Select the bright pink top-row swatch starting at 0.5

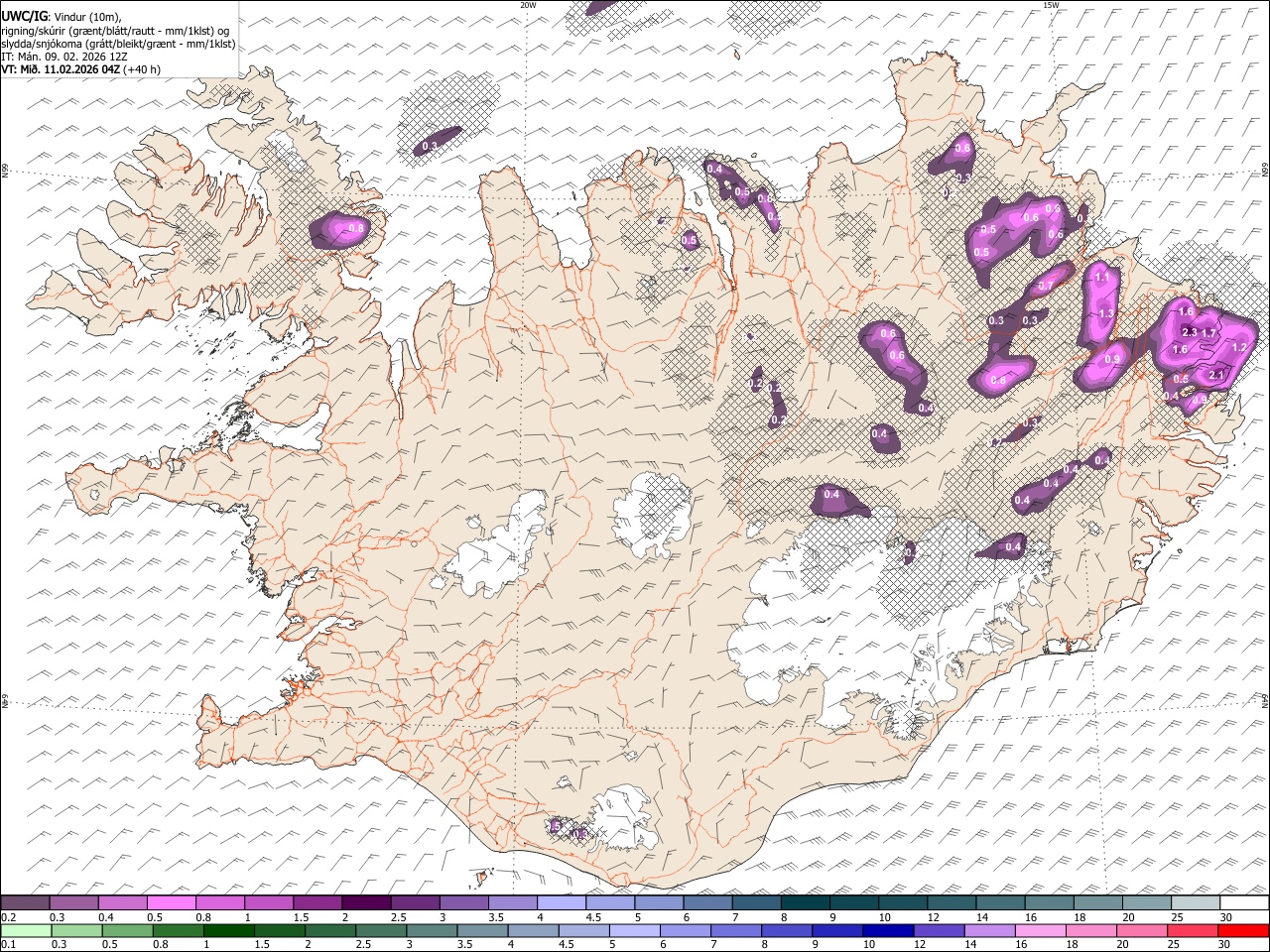point(172,902)
